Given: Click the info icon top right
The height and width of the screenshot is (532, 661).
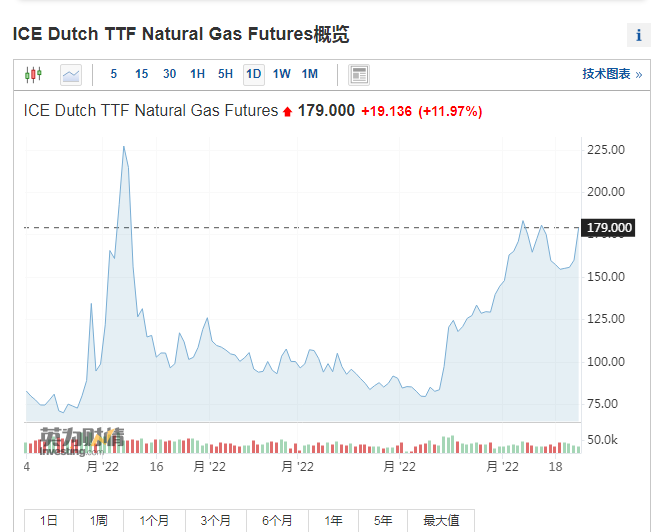Looking at the screenshot, I should click(638, 35).
